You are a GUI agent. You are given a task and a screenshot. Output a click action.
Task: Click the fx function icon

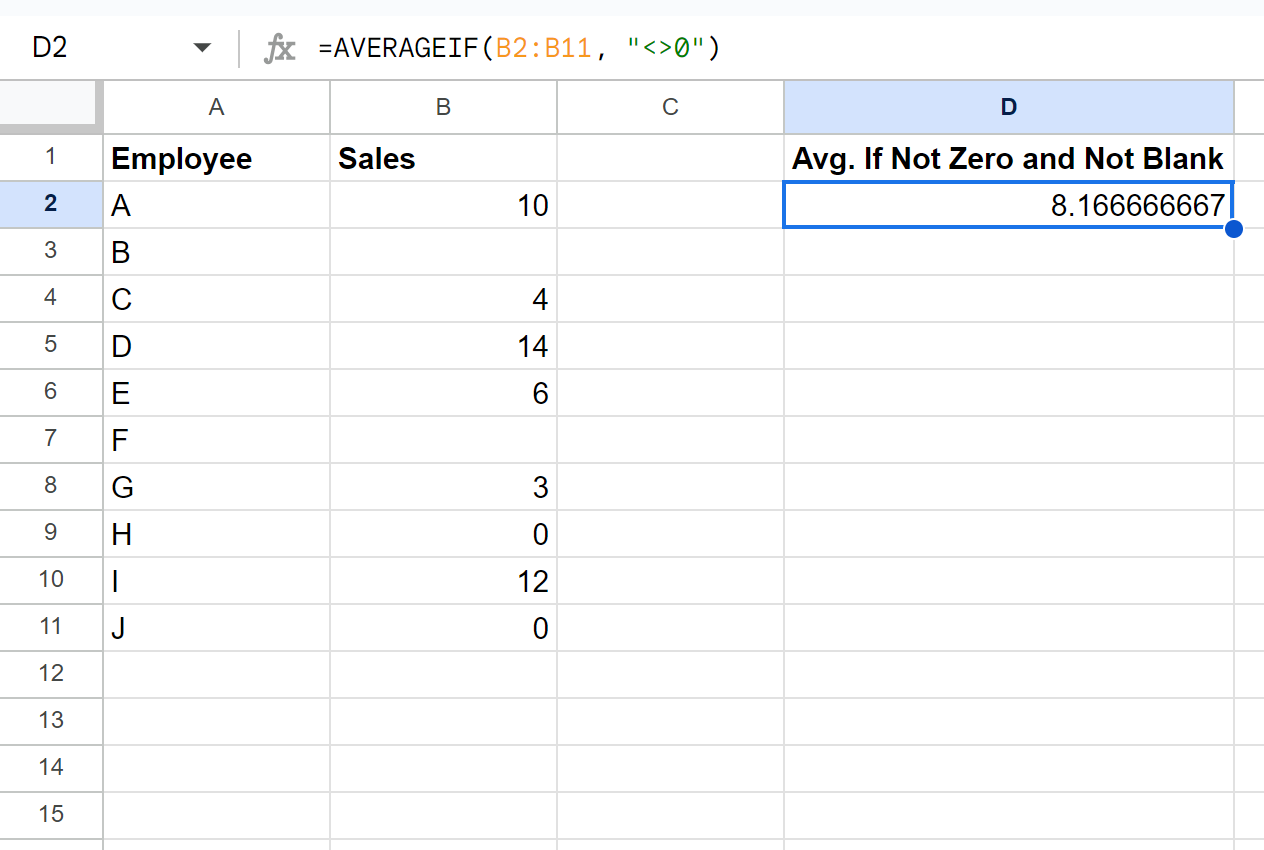pos(280,48)
